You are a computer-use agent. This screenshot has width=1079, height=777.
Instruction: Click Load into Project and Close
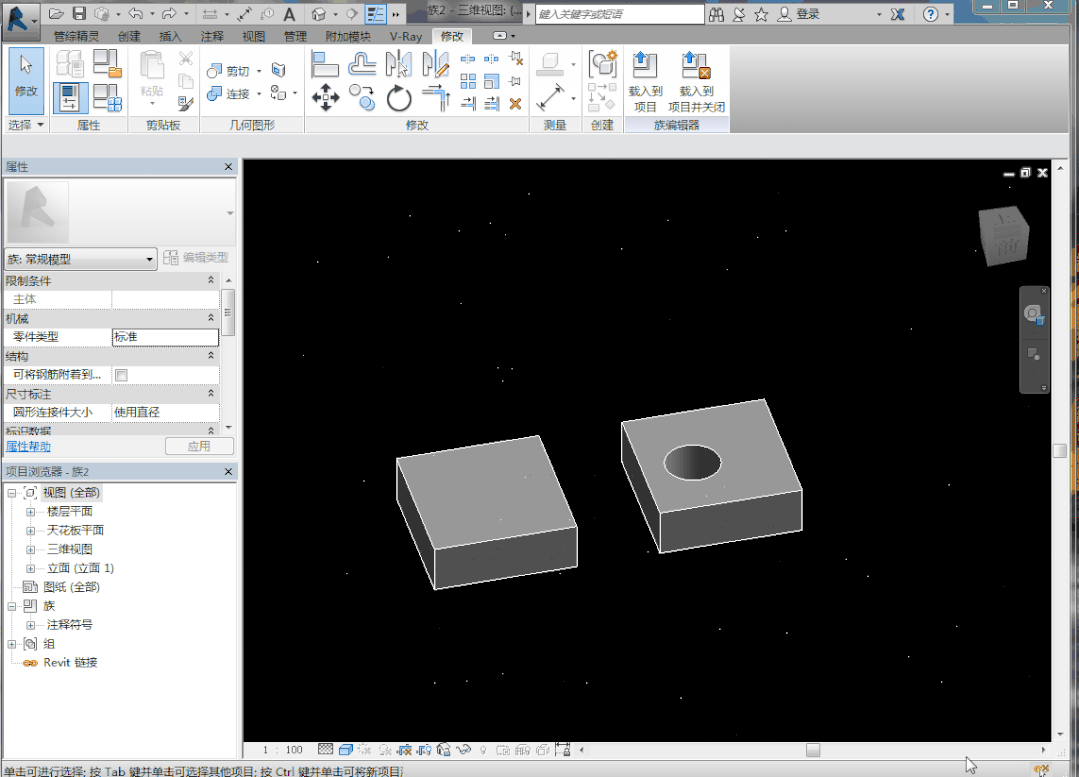pos(695,81)
